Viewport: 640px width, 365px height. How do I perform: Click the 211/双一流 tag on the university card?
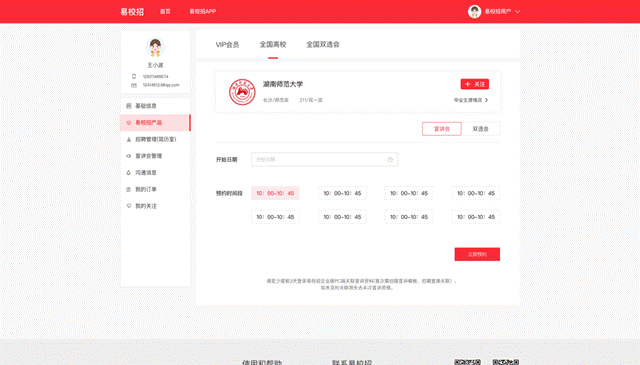click(x=311, y=100)
